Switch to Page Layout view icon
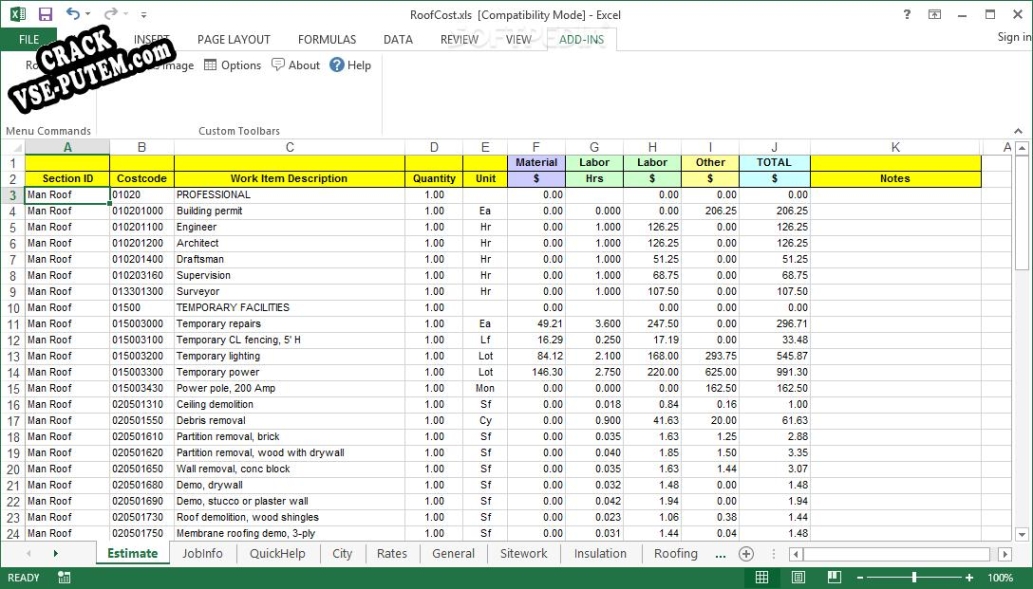The image size is (1033, 589). click(x=798, y=578)
